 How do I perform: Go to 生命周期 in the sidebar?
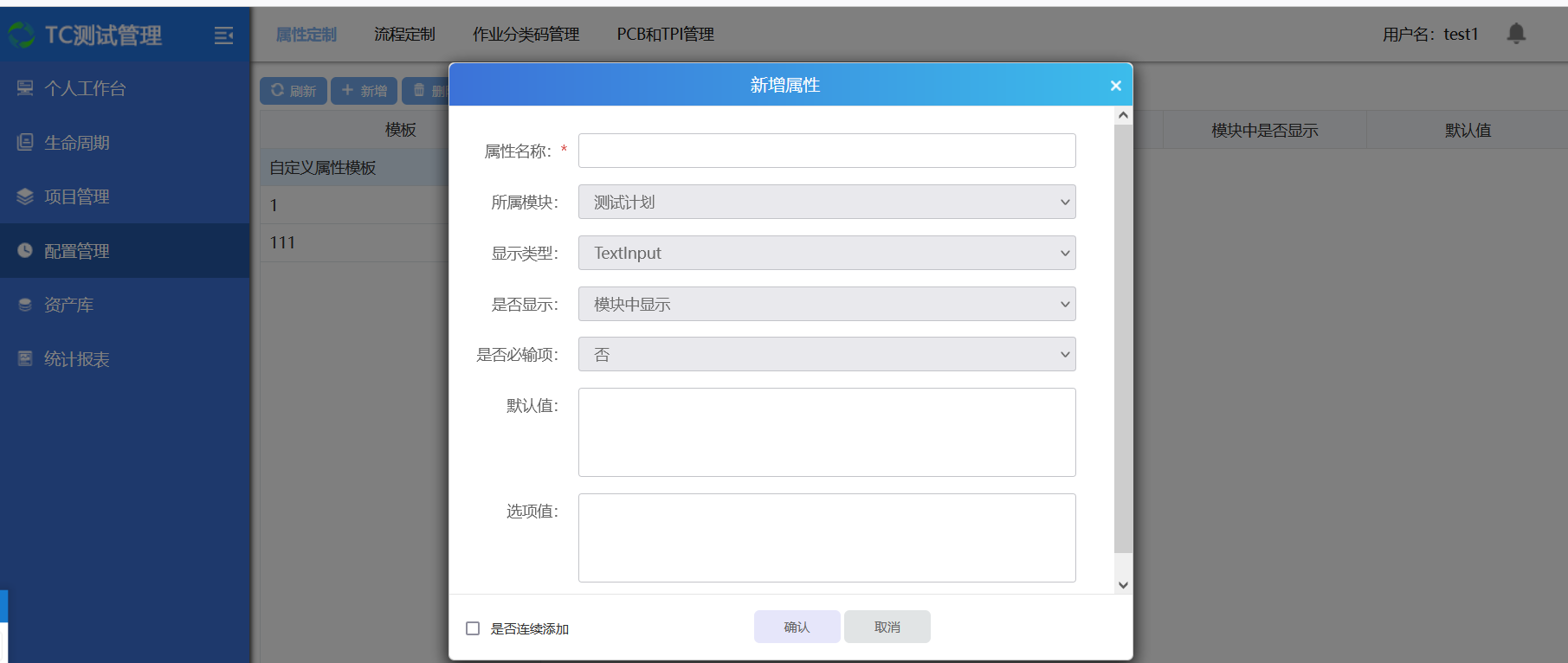76,143
